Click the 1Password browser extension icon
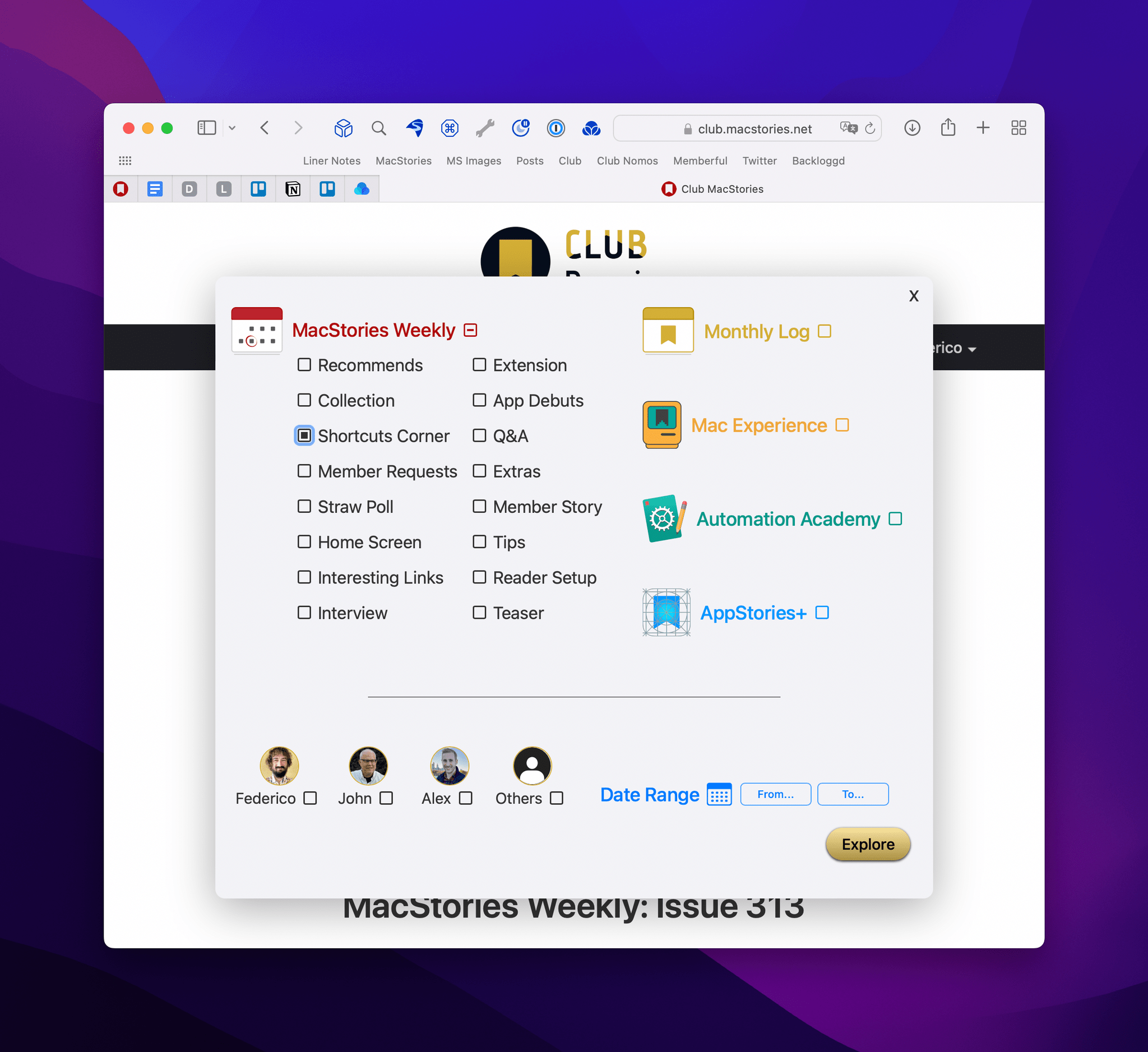This screenshot has width=1148, height=1052. pyautogui.click(x=556, y=128)
